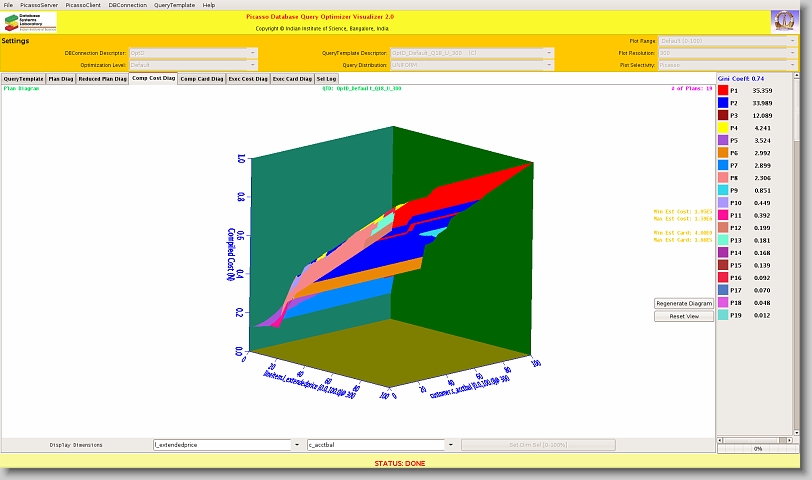Switch to the Plan Diag tab
The height and width of the screenshot is (480, 812).
point(60,78)
